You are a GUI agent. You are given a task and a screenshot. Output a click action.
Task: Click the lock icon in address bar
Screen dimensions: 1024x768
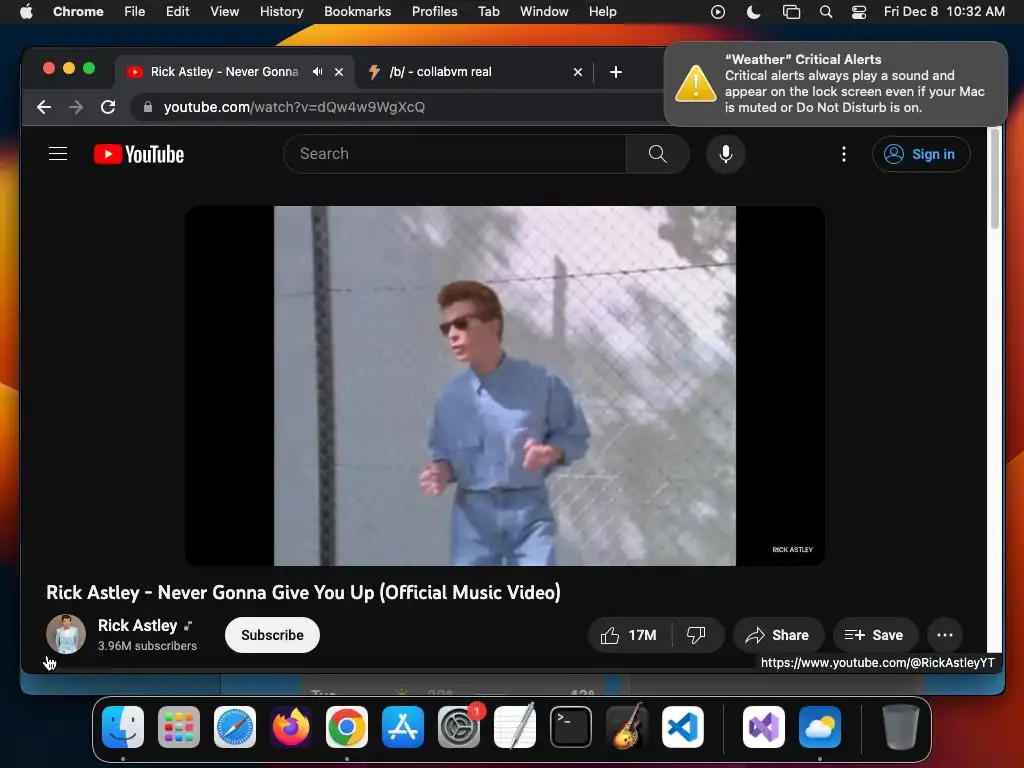pyautogui.click(x=148, y=107)
